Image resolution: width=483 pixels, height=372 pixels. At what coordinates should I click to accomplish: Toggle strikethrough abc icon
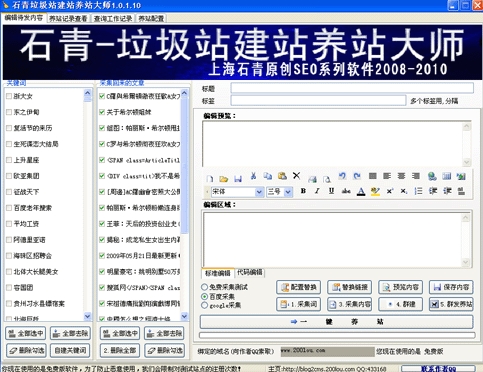coord(346,191)
